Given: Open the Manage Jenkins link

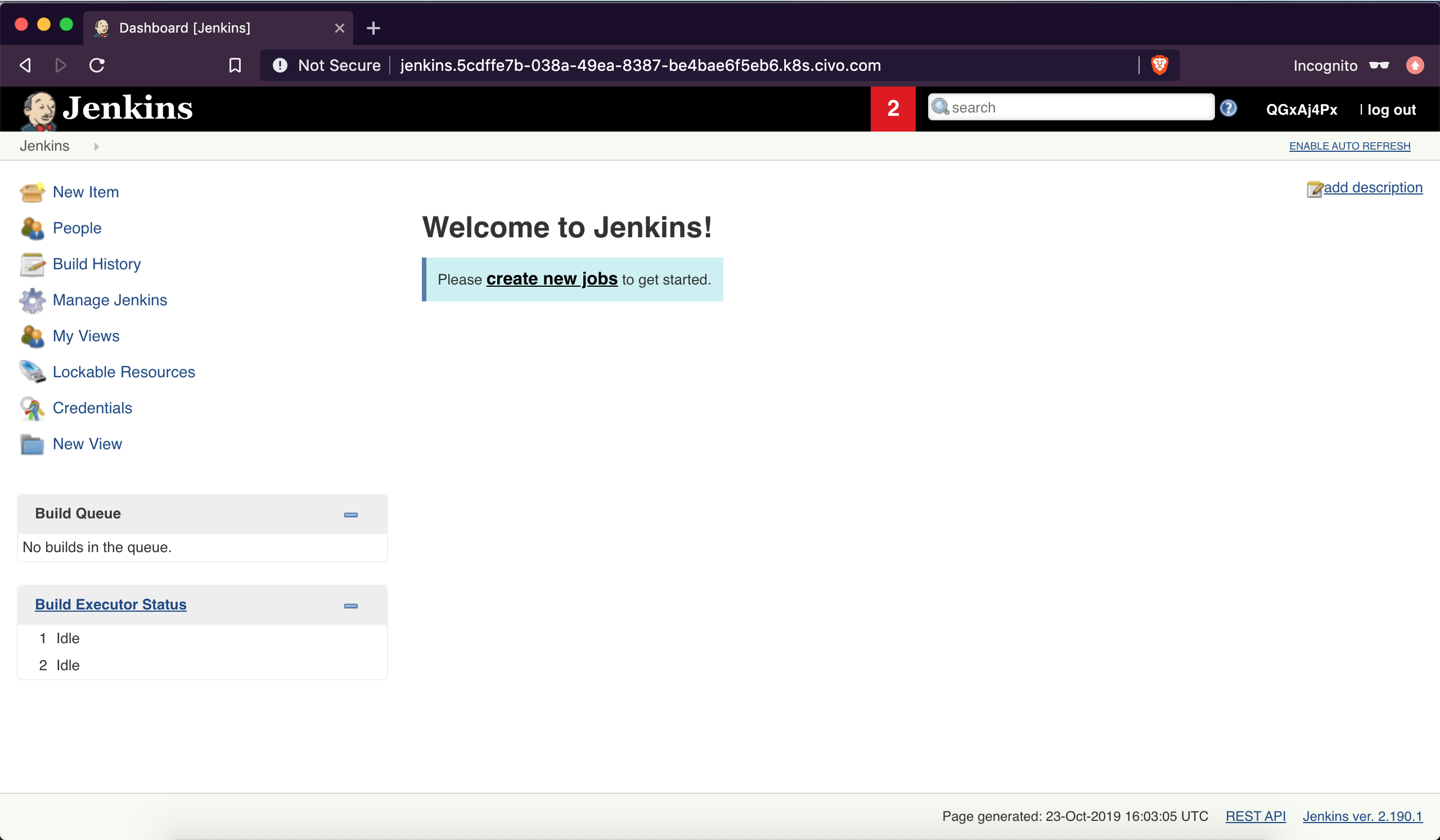Looking at the screenshot, I should pyautogui.click(x=110, y=300).
